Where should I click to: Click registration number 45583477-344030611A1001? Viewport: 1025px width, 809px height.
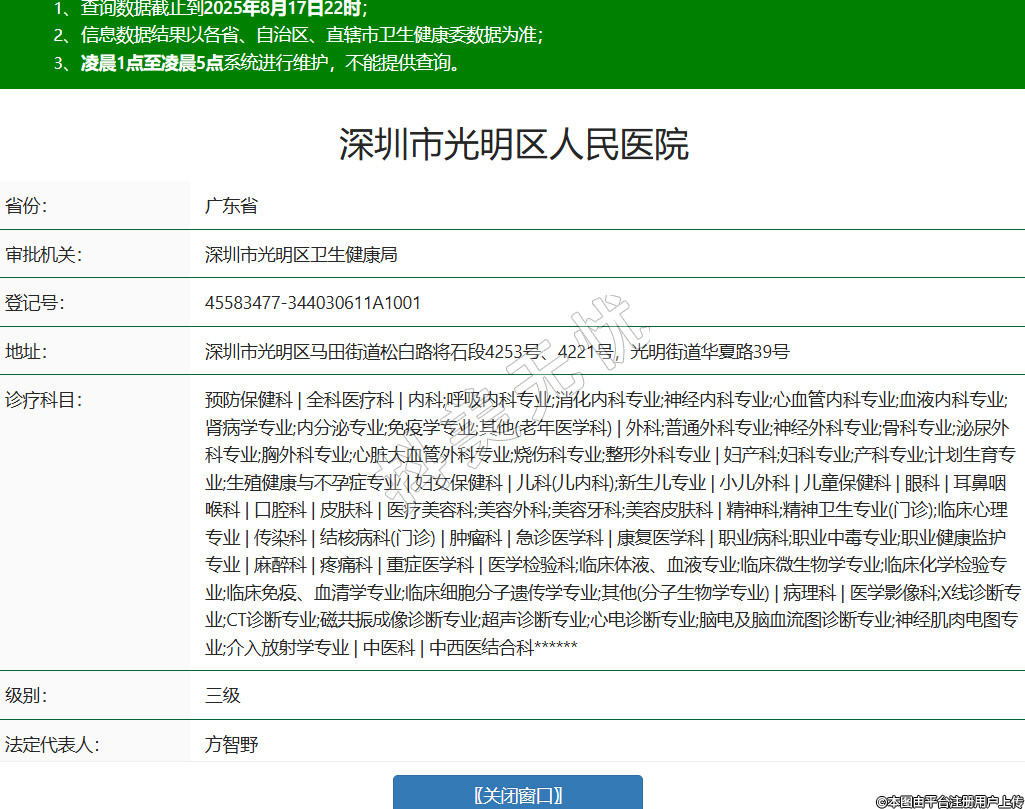[x=313, y=303]
